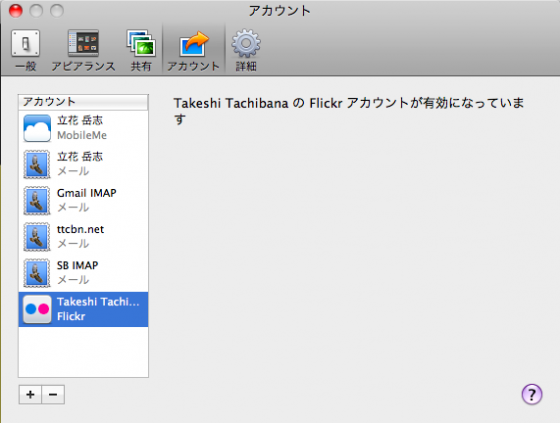Click the Flickr dots icon

37,309
